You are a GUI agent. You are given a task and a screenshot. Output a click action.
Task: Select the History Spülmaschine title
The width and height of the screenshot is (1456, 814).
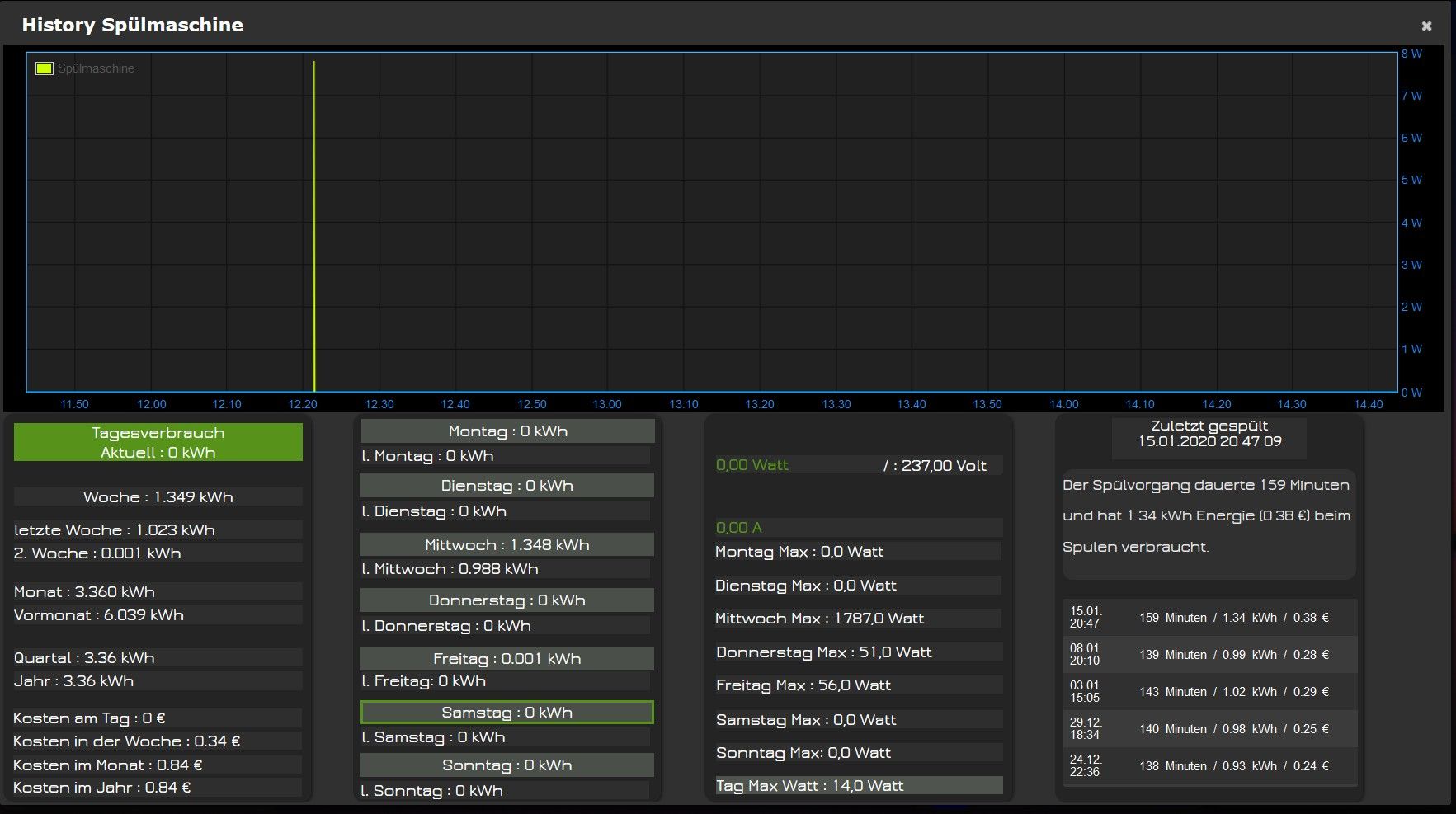133,25
